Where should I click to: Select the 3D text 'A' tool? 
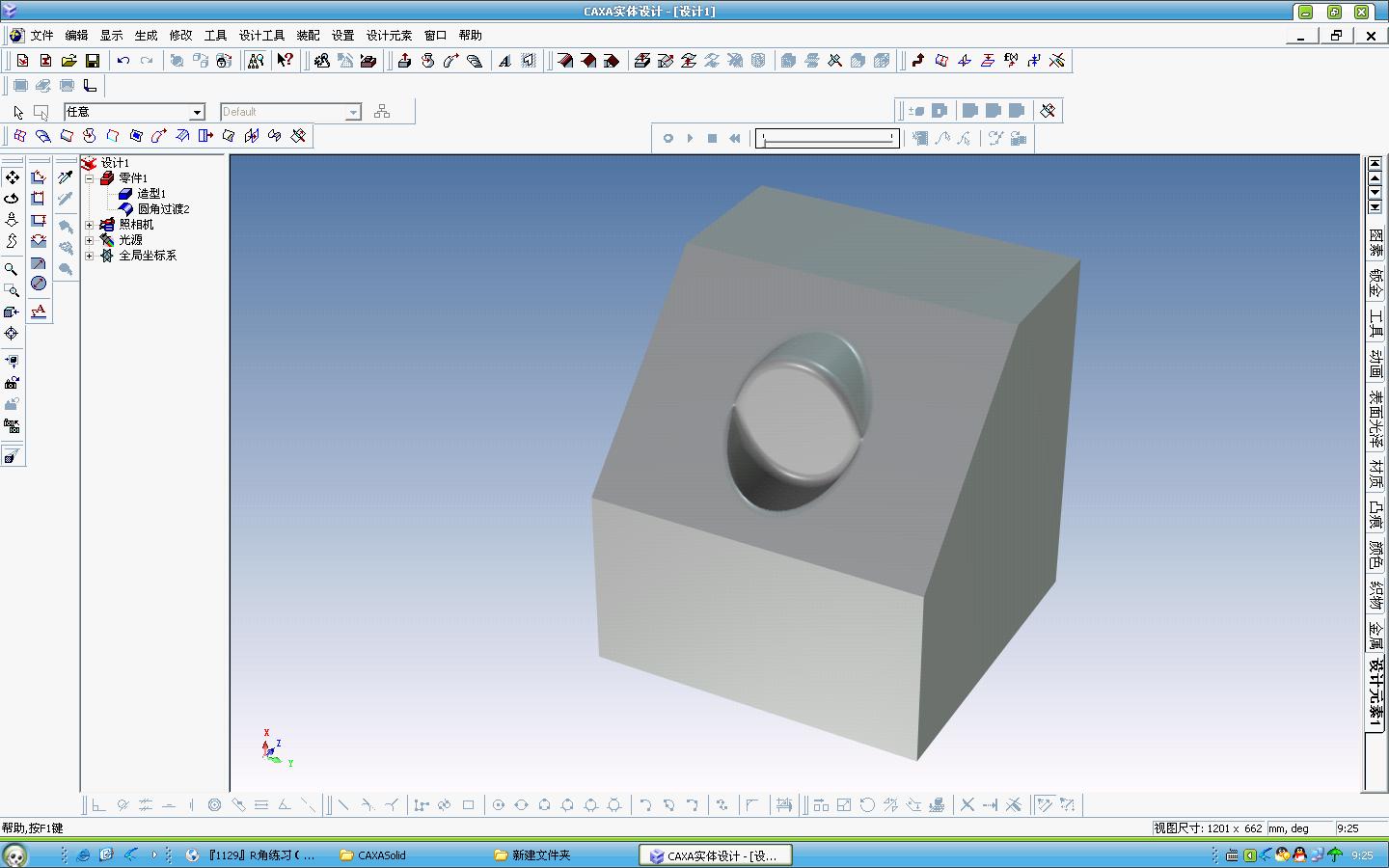[504, 61]
